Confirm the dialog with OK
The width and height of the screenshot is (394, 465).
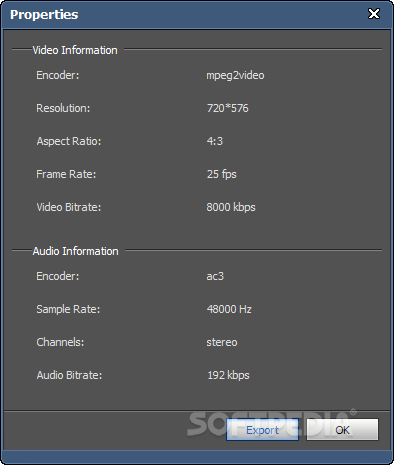click(342, 430)
